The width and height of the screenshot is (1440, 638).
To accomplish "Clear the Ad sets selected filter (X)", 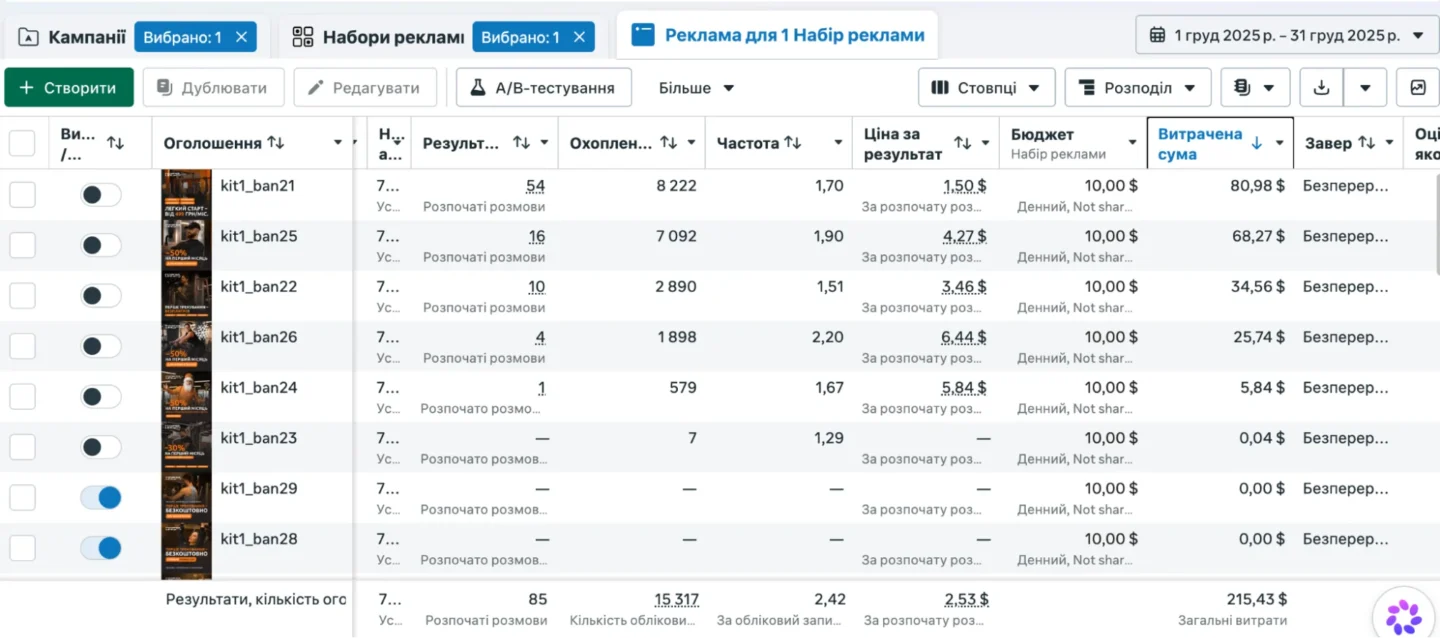I will pyautogui.click(x=579, y=37).
